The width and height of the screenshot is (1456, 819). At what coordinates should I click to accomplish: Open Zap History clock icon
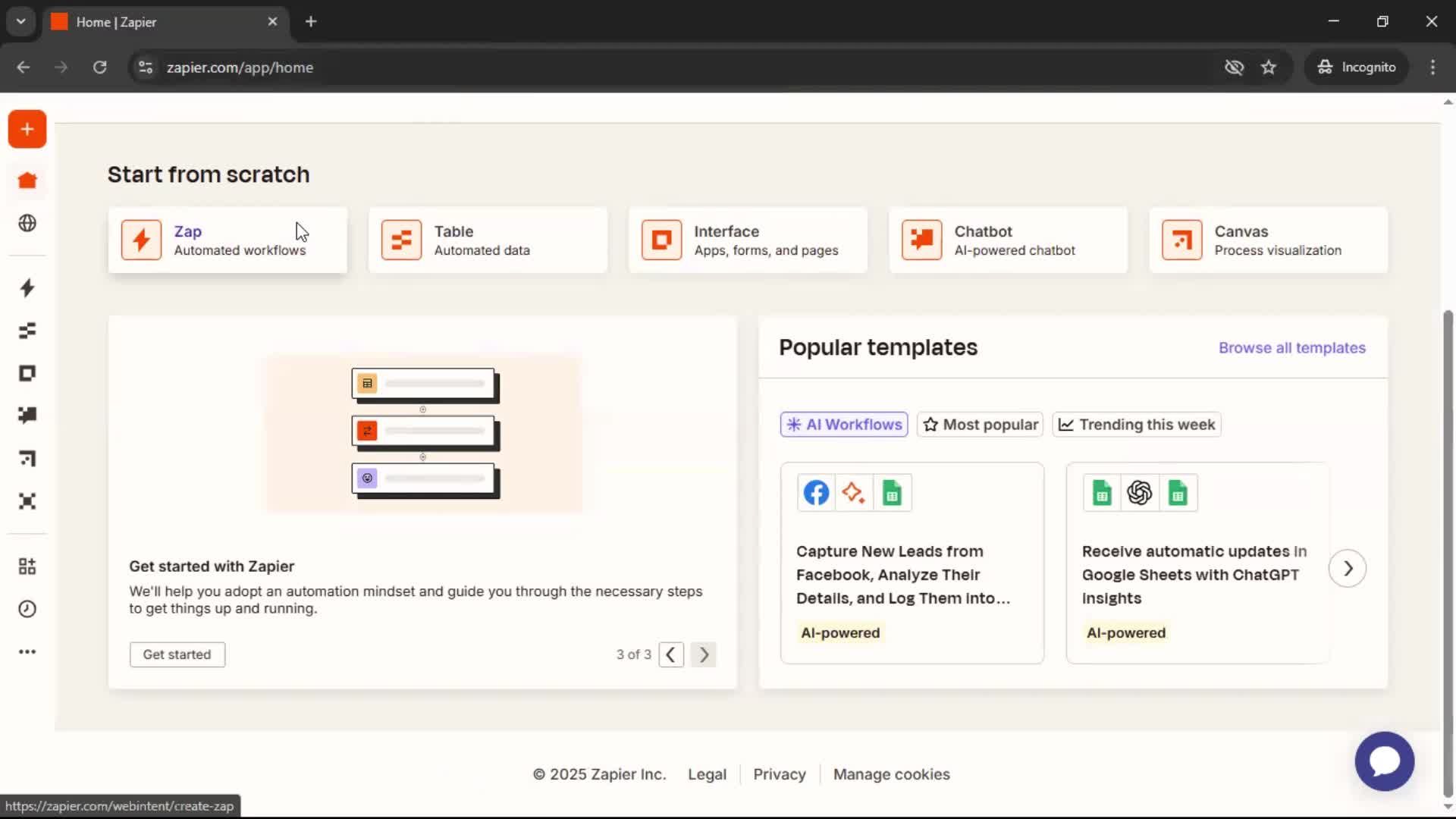coord(27,609)
